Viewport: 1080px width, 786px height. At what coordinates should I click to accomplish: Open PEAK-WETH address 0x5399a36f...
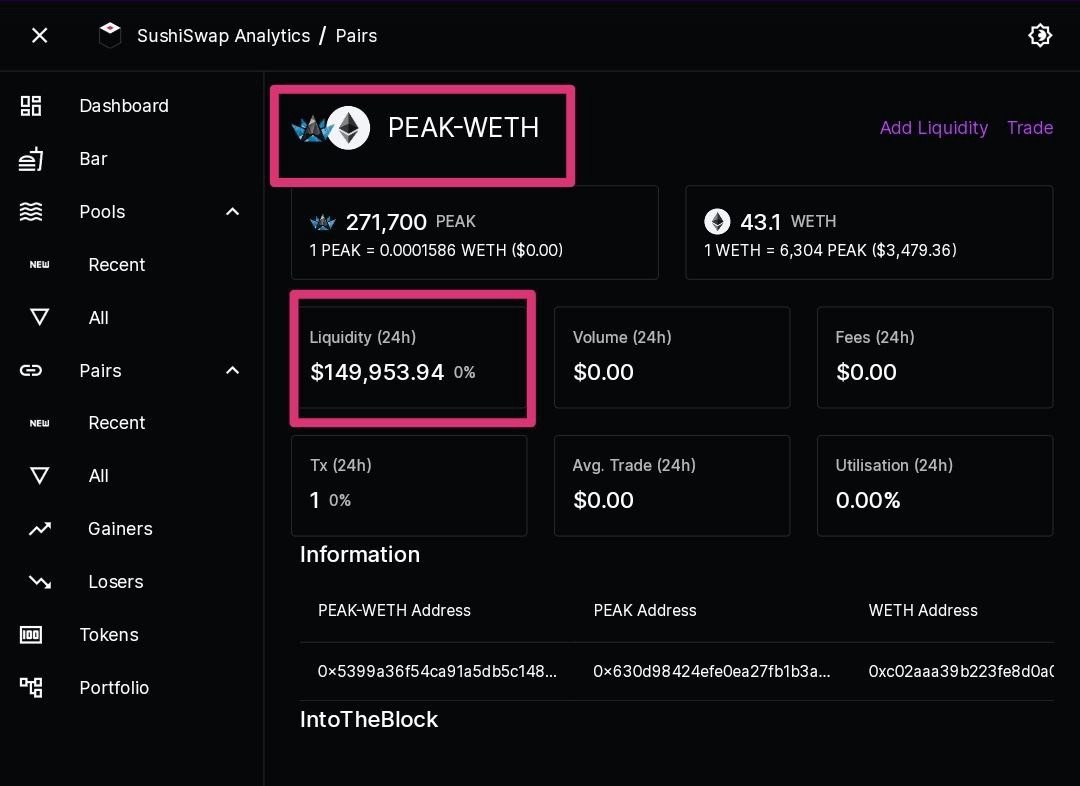(437, 671)
